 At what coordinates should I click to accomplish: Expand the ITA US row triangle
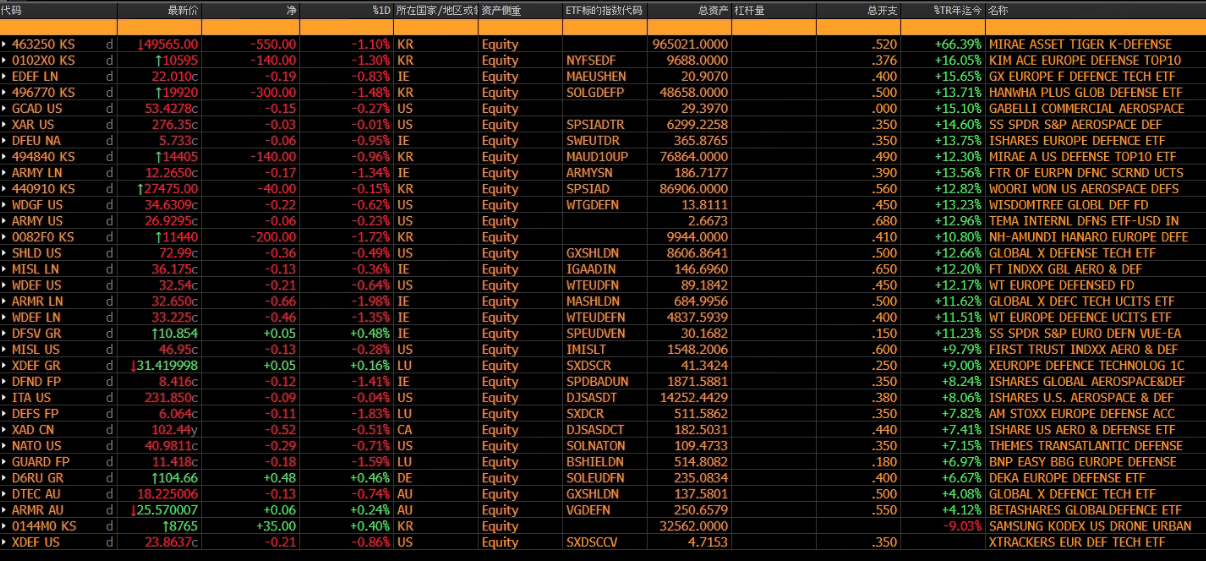coord(4,397)
